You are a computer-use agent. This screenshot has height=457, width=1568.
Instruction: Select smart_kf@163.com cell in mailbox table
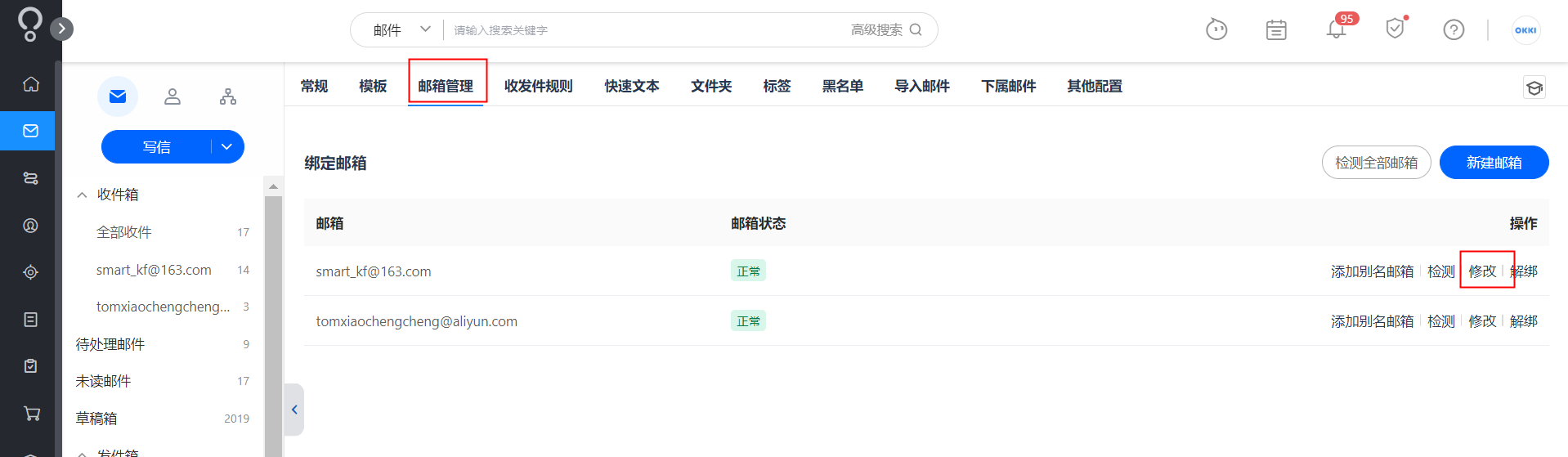point(374,271)
